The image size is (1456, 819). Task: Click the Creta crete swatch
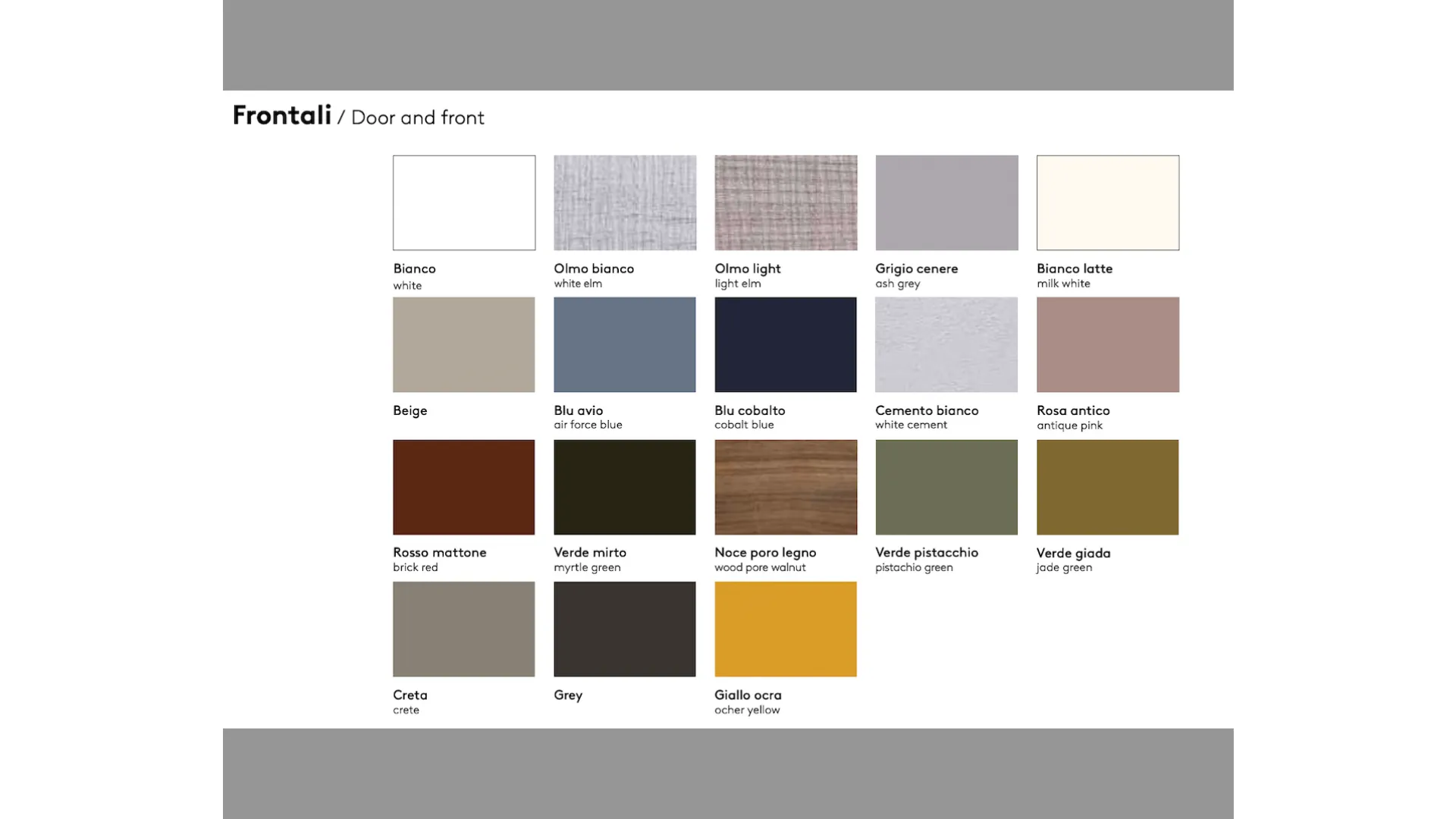(464, 629)
